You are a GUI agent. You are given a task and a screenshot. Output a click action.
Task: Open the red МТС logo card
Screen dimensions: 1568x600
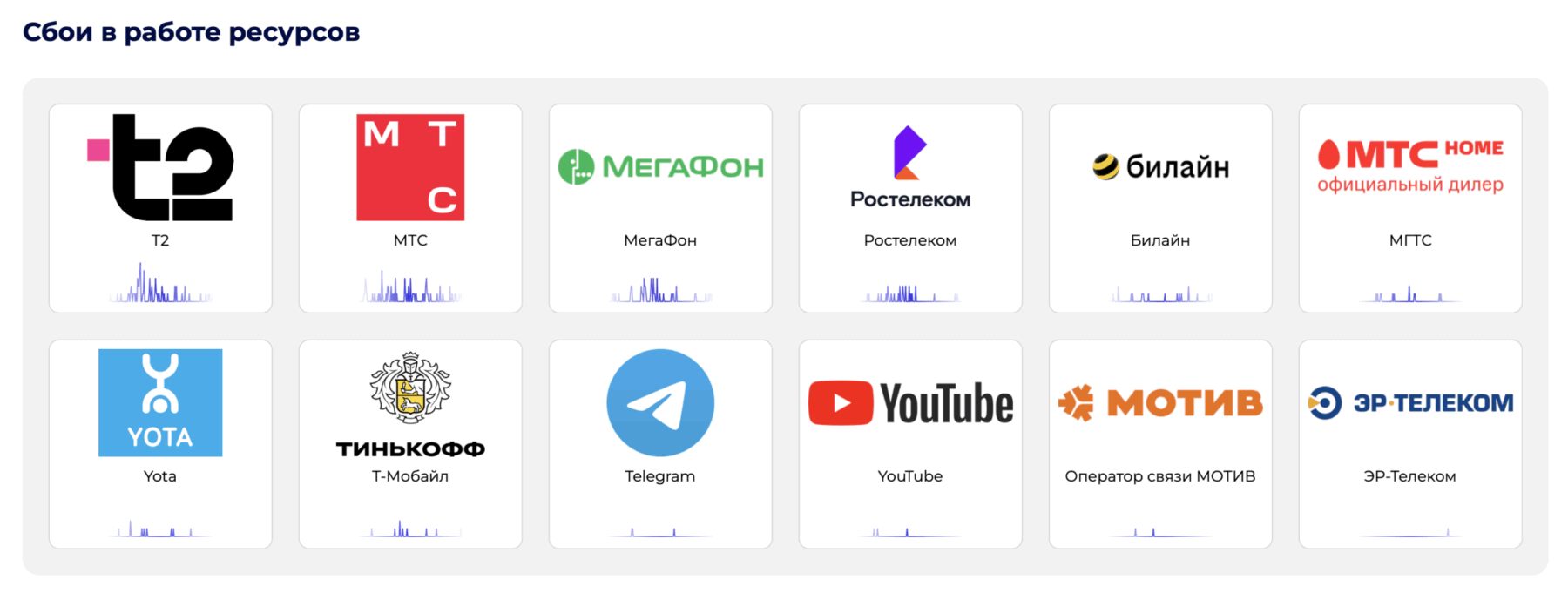410,167
